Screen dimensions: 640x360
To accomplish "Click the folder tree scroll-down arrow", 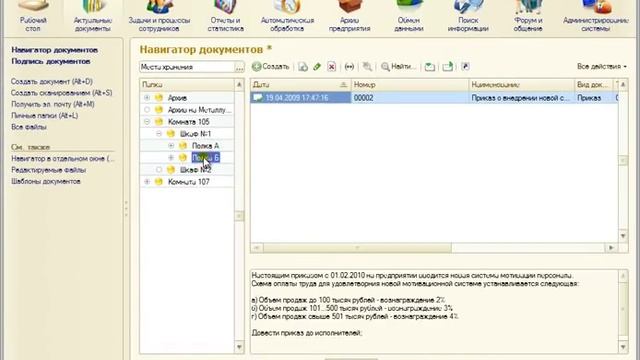I will pyautogui.click(x=240, y=347).
